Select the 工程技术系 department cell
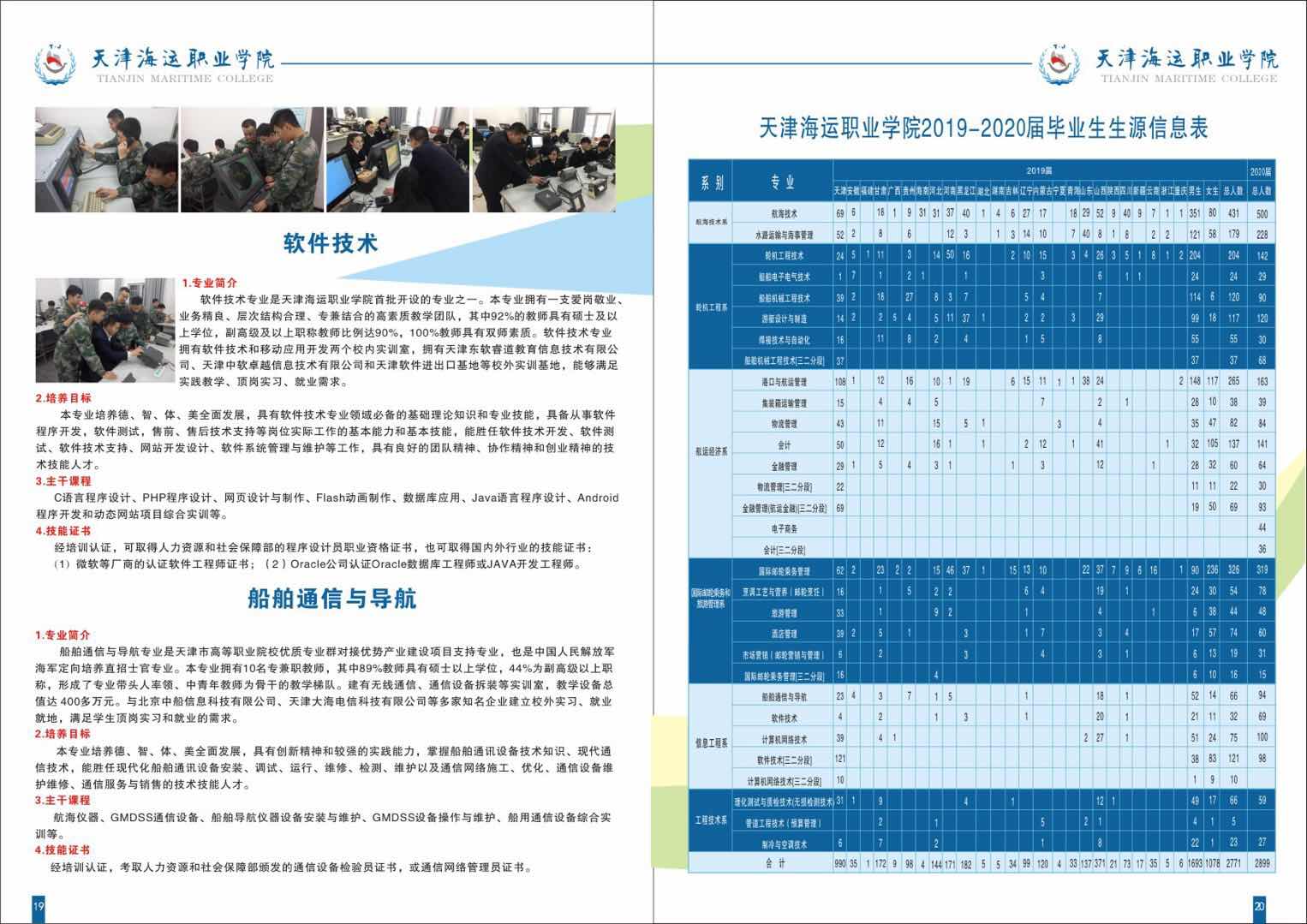The height and width of the screenshot is (924, 1307). coord(712,822)
